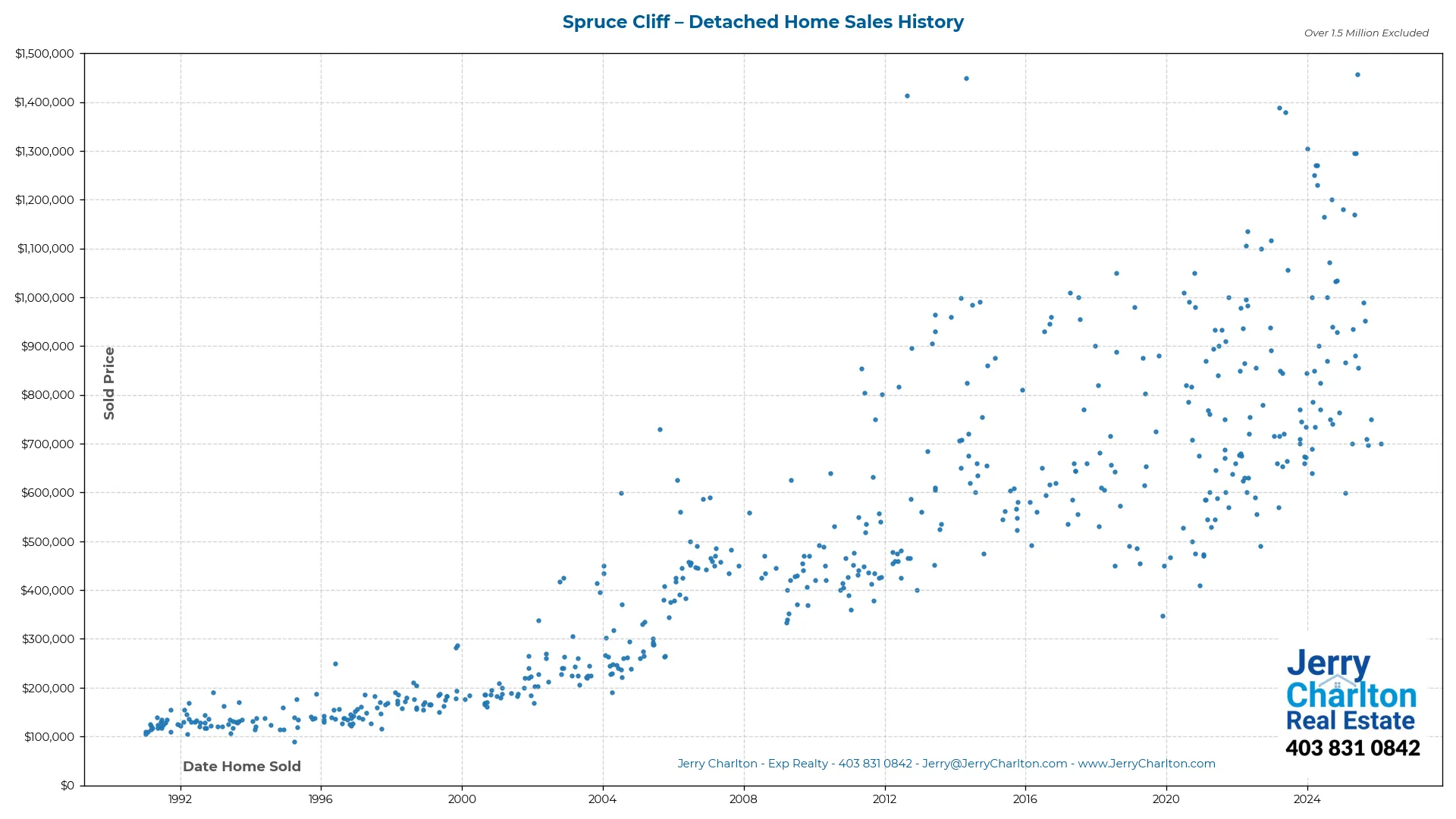Screen dimensions: 1456x819
Task: Select the $1,414,000 sale dot near 2013
Action: tap(907, 96)
